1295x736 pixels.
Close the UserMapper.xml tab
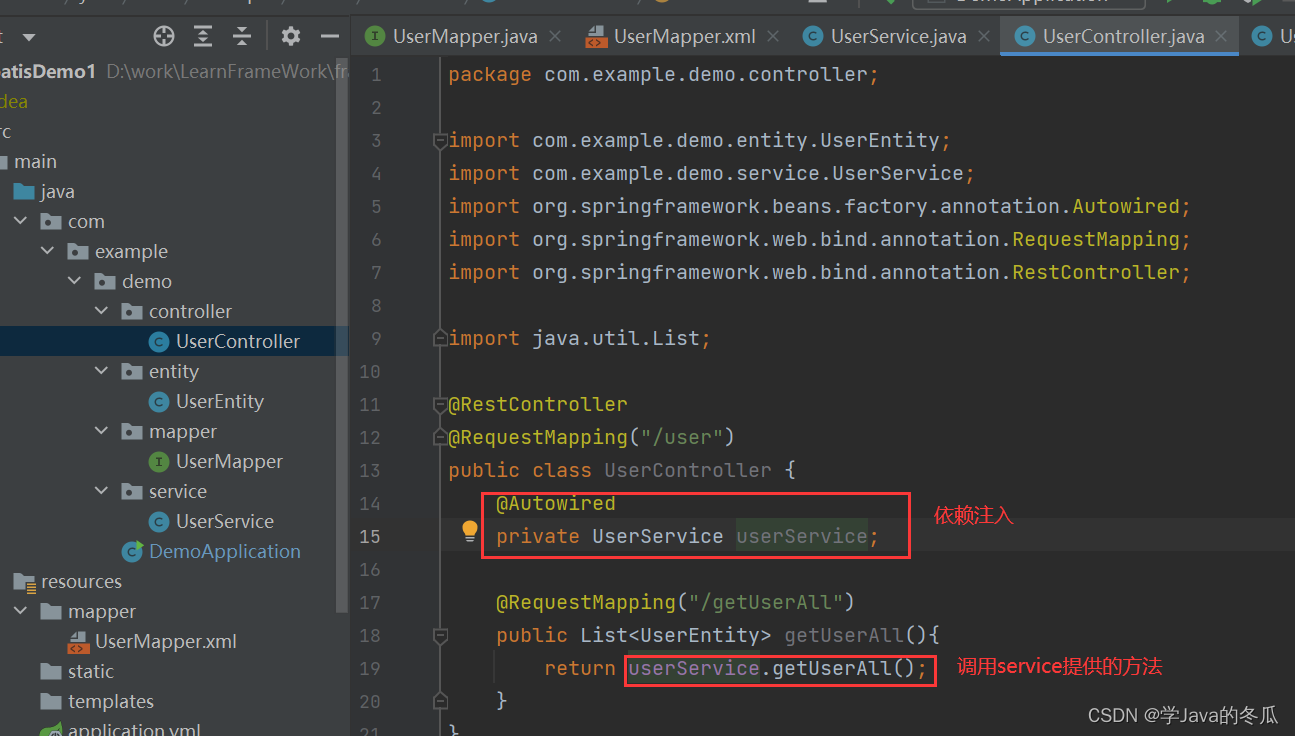773,37
